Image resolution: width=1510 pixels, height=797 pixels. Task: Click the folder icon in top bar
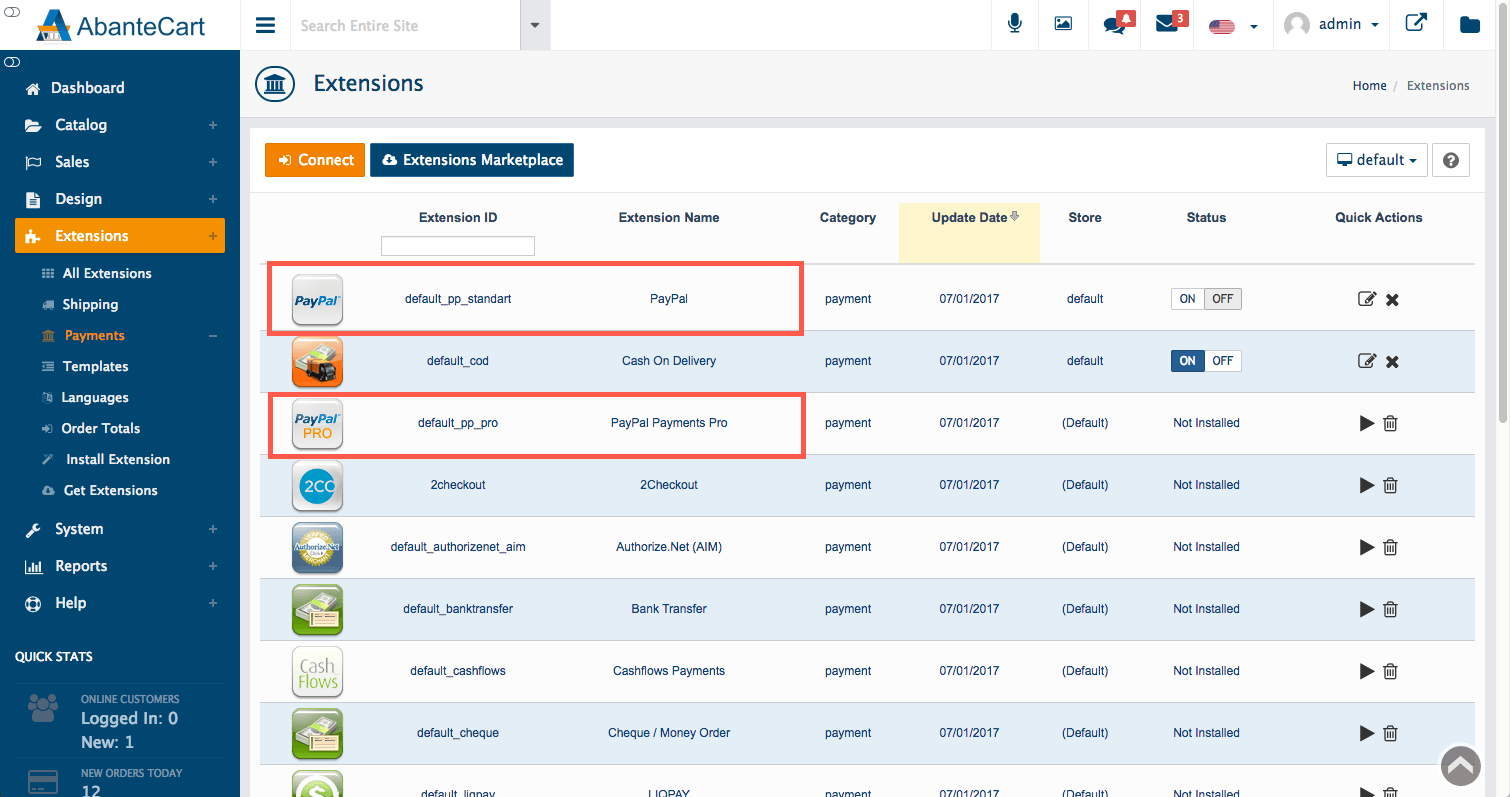coord(1469,25)
